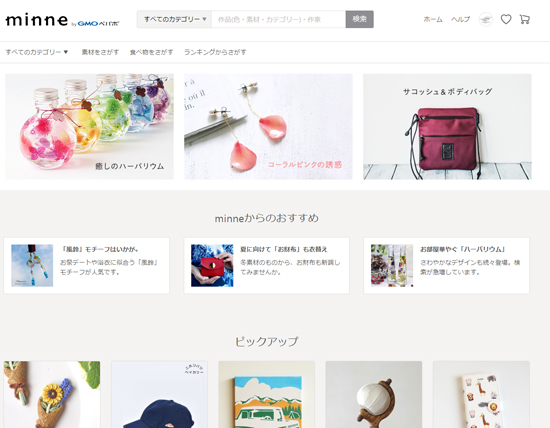The height and width of the screenshot is (428, 550).
Task: Go to ホーム link
Action: click(433, 19)
